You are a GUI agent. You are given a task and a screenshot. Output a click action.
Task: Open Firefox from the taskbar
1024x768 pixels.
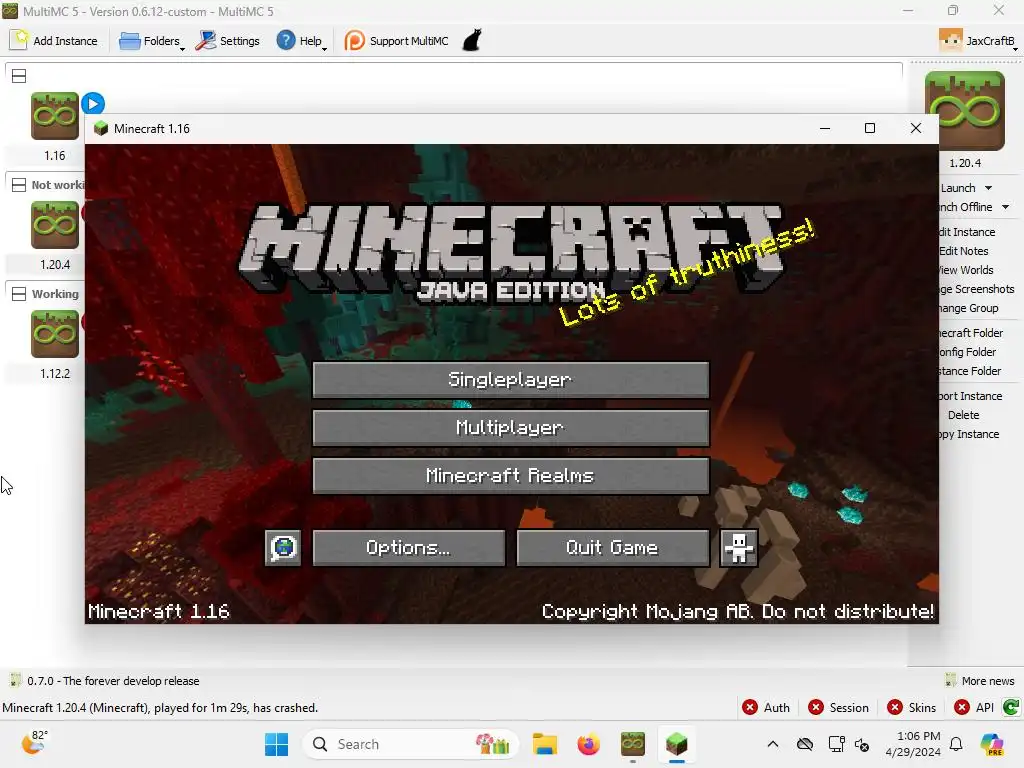tap(588, 744)
